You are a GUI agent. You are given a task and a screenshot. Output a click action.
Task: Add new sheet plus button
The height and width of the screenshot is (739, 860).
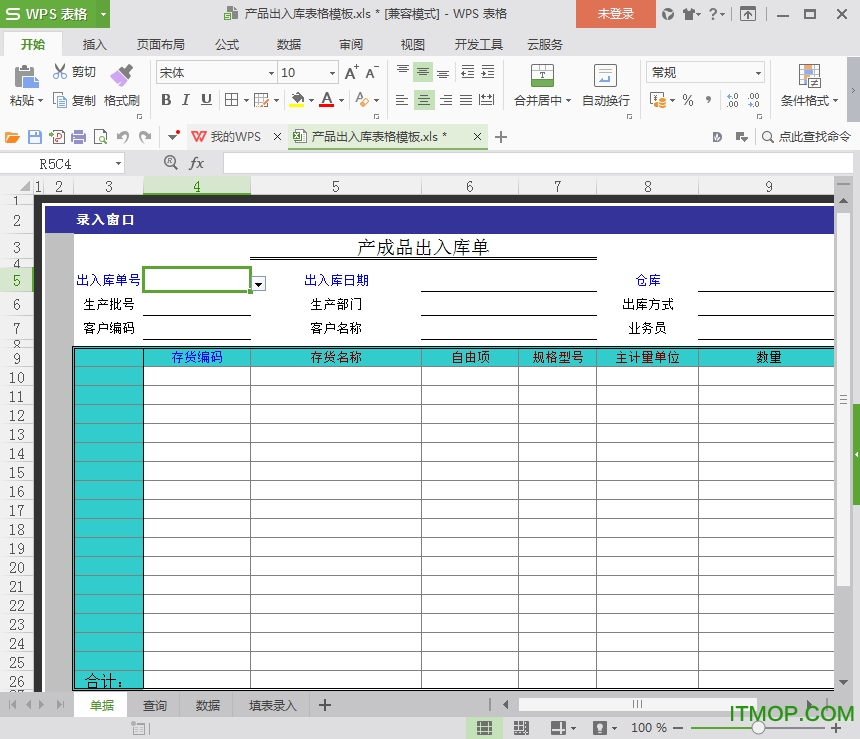(325, 705)
